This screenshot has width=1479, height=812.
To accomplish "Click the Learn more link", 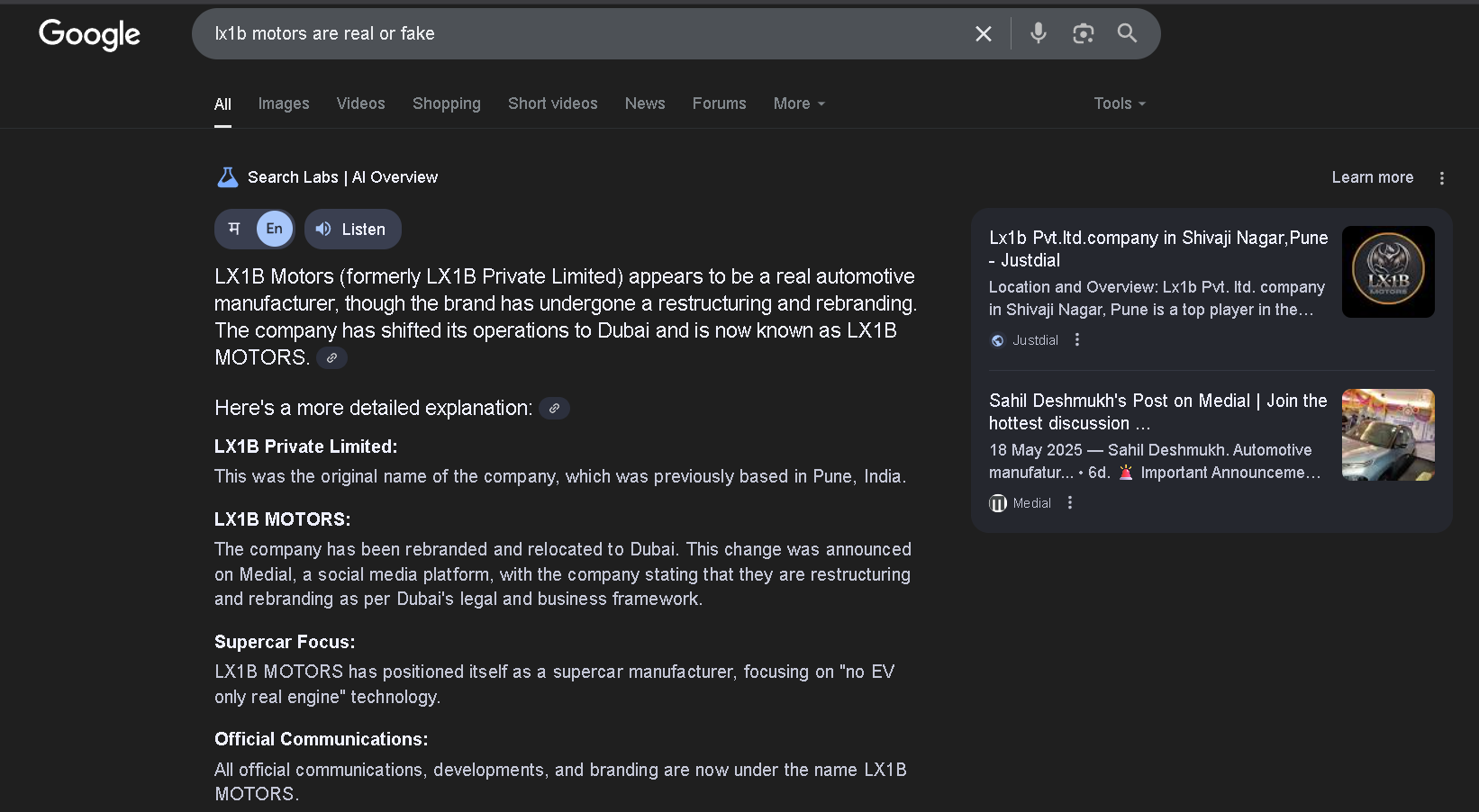I will 1372,177.
